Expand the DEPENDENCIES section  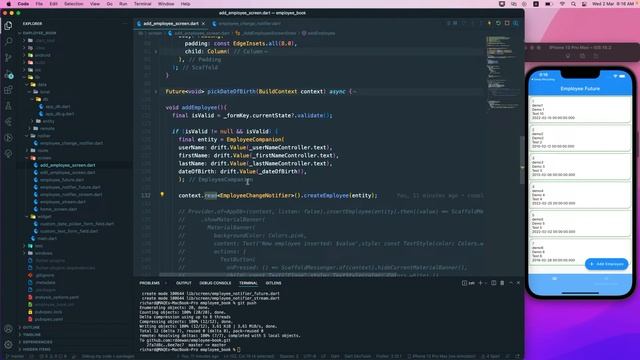tap(37, 342)
